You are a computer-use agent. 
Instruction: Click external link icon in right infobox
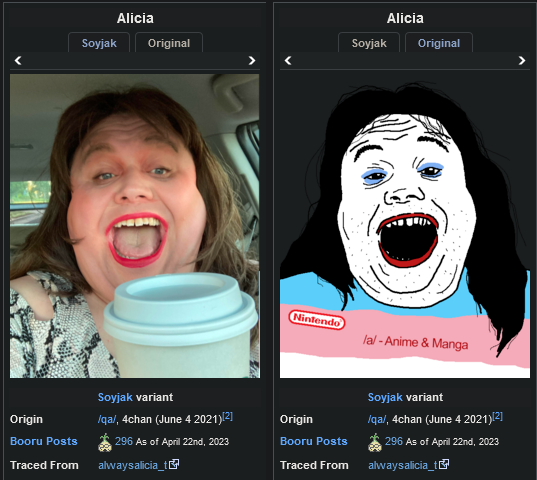click(444, 464)
